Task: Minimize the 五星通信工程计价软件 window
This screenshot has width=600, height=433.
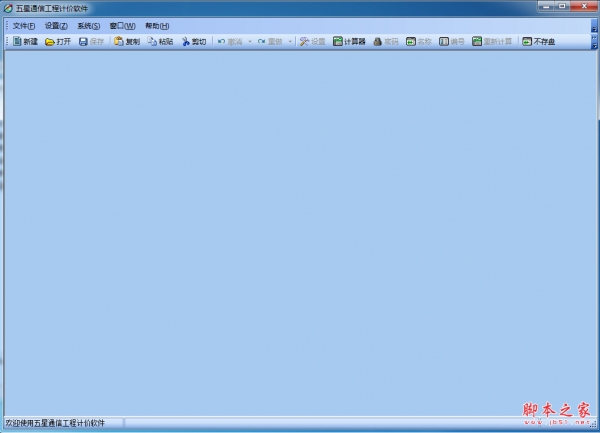Action: tap(546, 6)
